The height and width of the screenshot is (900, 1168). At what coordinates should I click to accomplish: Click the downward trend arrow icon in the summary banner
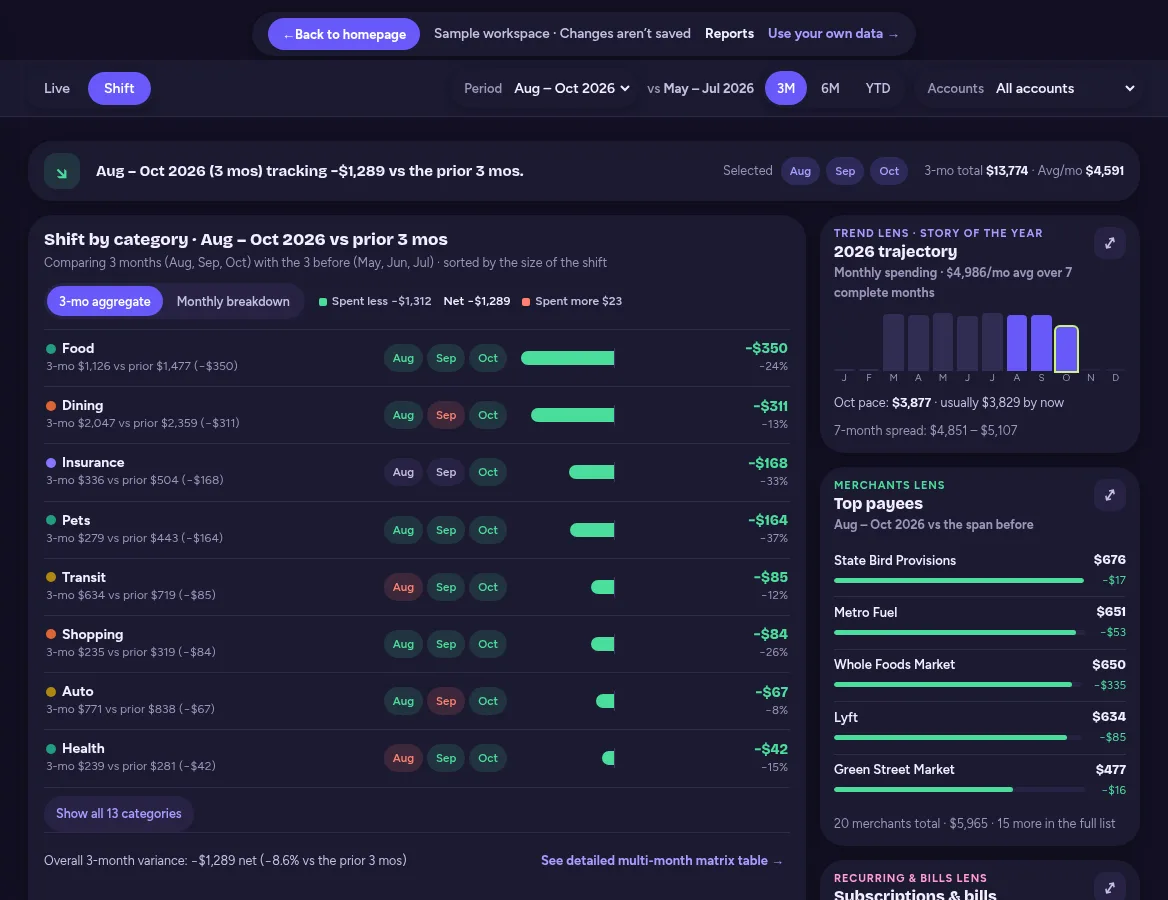tap(62, 171)
